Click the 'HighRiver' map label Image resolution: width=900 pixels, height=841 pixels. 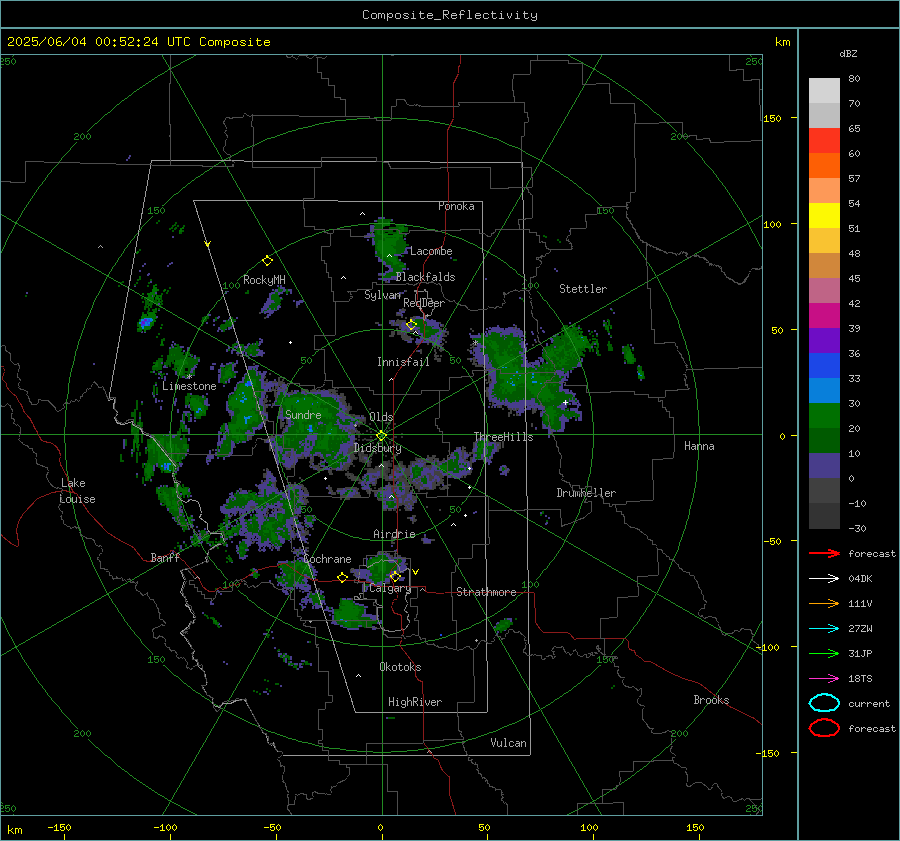415,702
